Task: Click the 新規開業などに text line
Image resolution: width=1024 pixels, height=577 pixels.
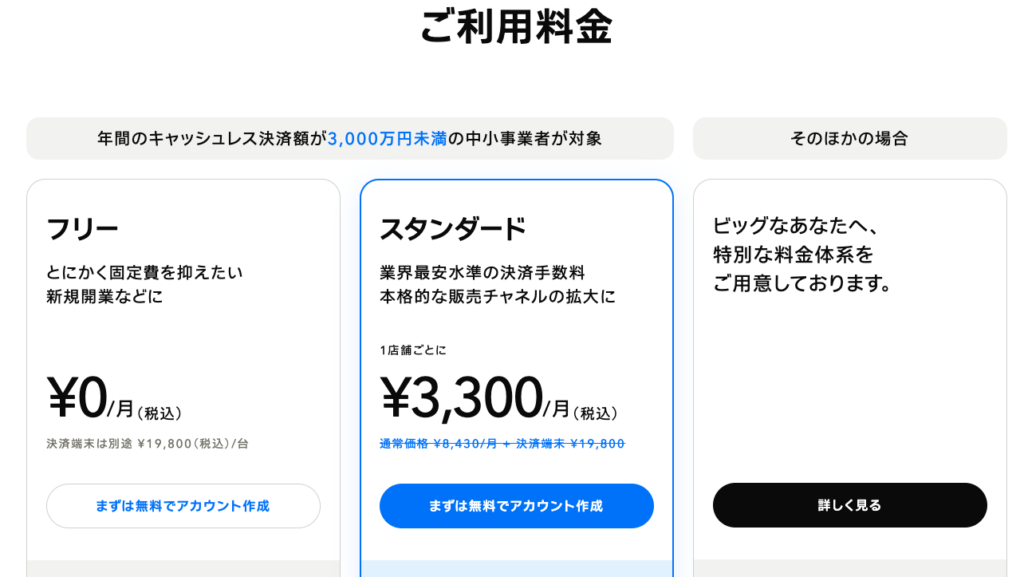Action: [x=104, y=297]
